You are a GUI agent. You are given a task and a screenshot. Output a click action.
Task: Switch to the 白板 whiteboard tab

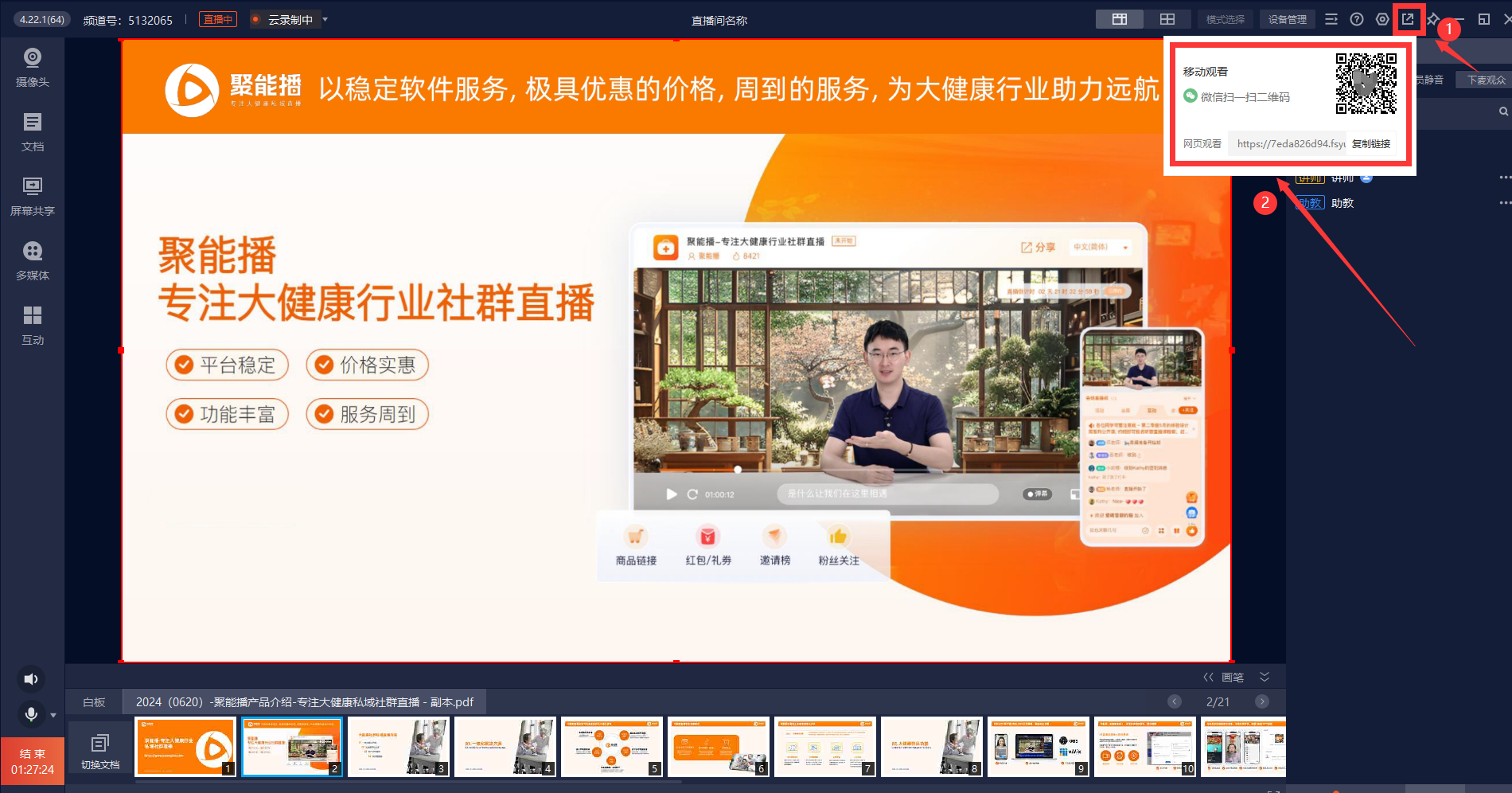94,701
